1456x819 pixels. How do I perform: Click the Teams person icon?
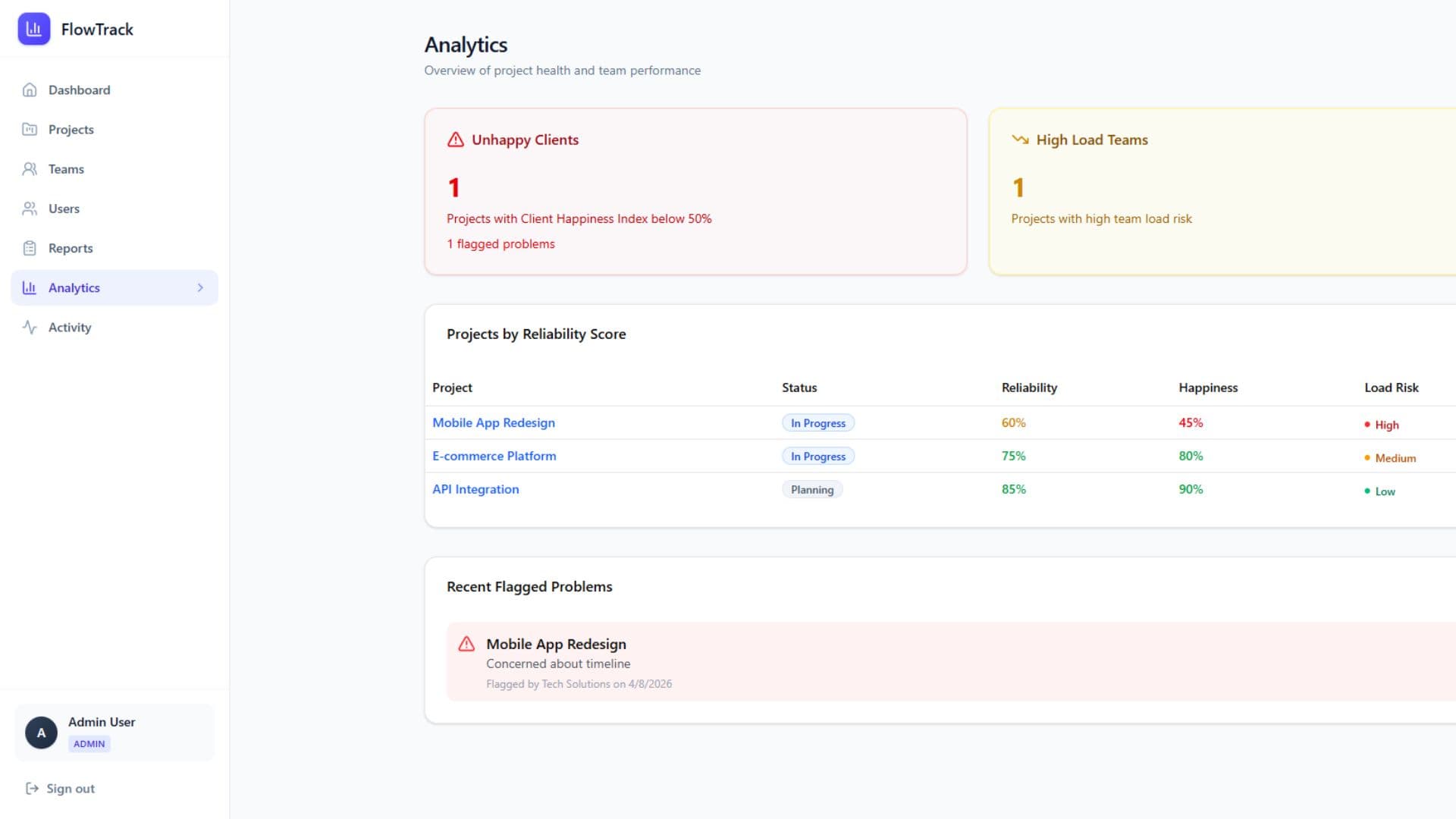(x=30, y=169)
